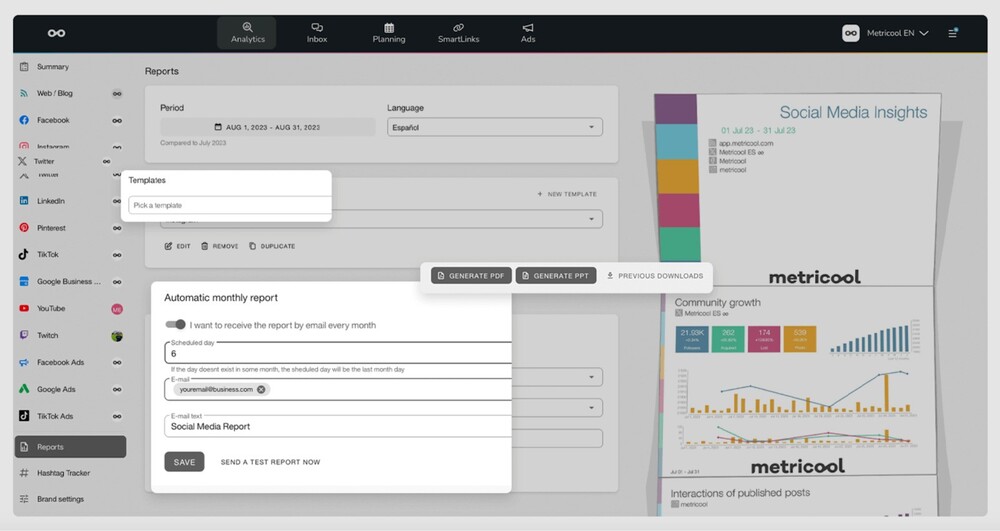Open the Language dropdown showing Español
This screenshot has width=1000, height=531.
[x=495, y=127]
